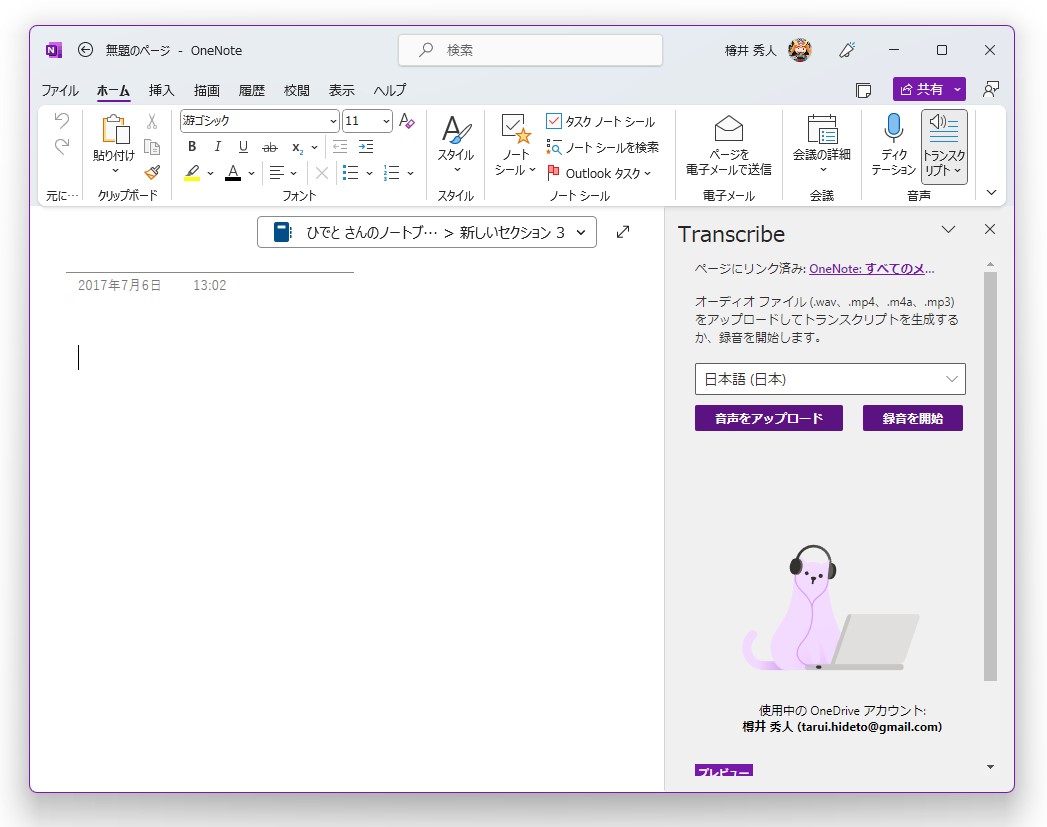Toggle strikethrough formatting
Viewport: 1047px width, 827px height.
click(268, 147)
